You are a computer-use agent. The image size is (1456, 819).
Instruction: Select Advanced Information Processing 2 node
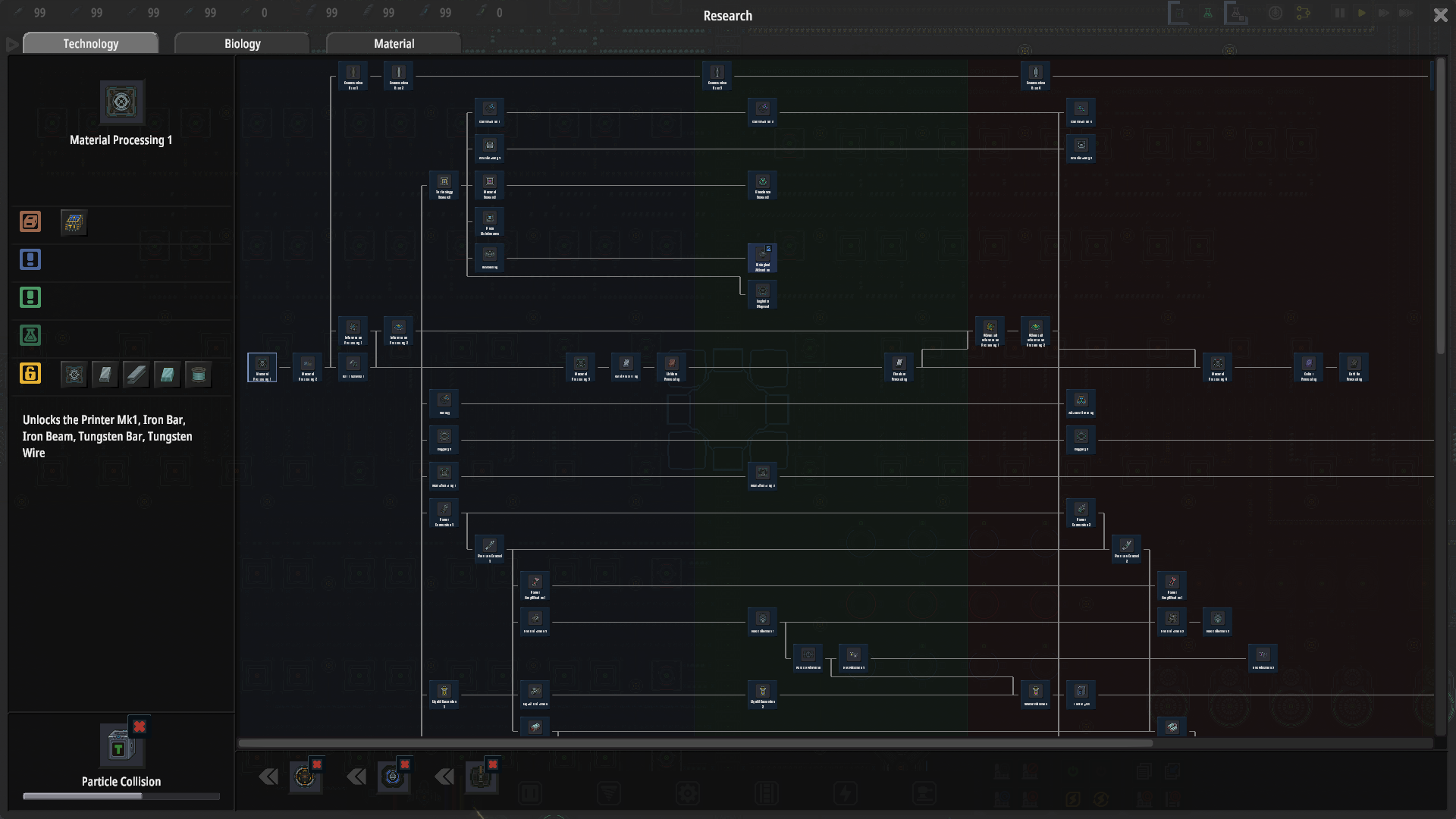(1036, 332)
